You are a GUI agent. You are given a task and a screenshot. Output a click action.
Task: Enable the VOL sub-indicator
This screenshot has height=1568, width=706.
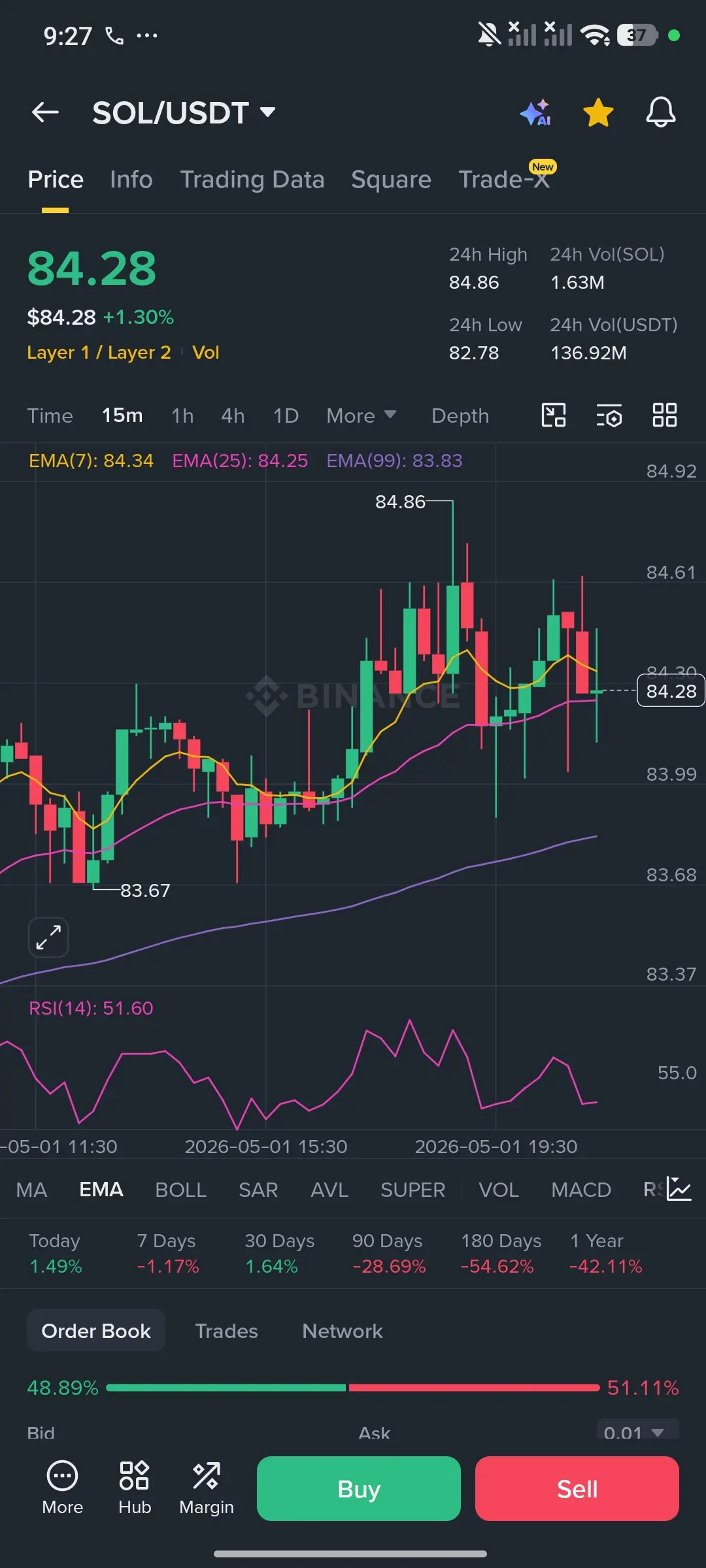(499, 1190)
